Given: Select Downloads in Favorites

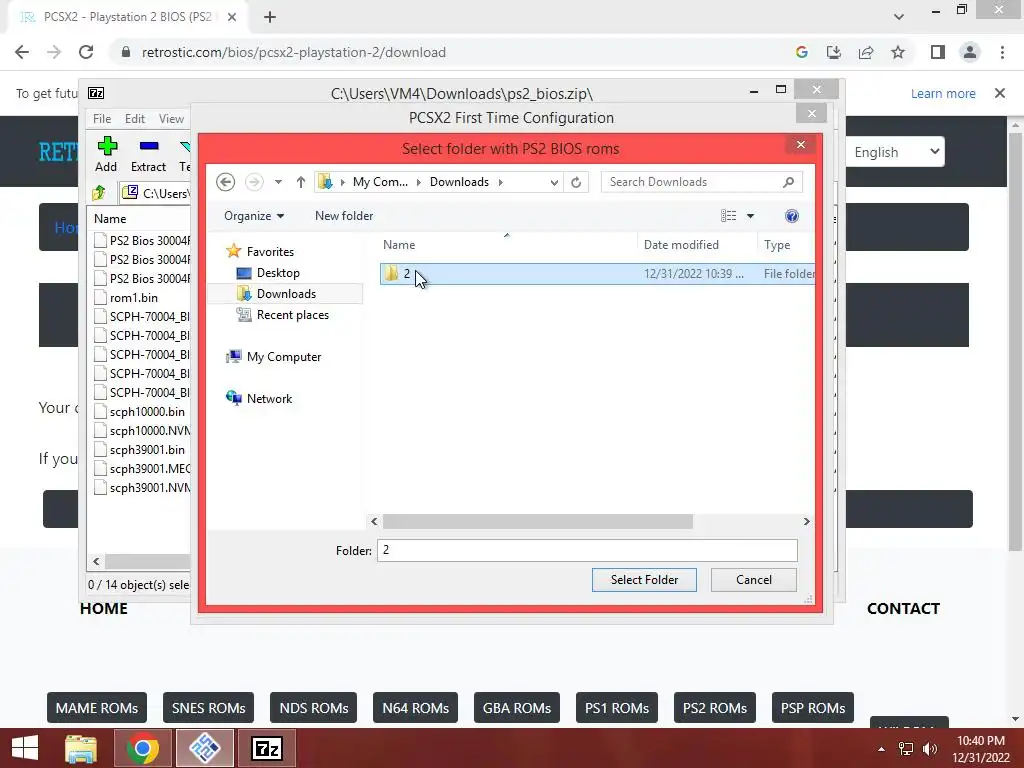Looking at the screenshot, I should (286, 294).
